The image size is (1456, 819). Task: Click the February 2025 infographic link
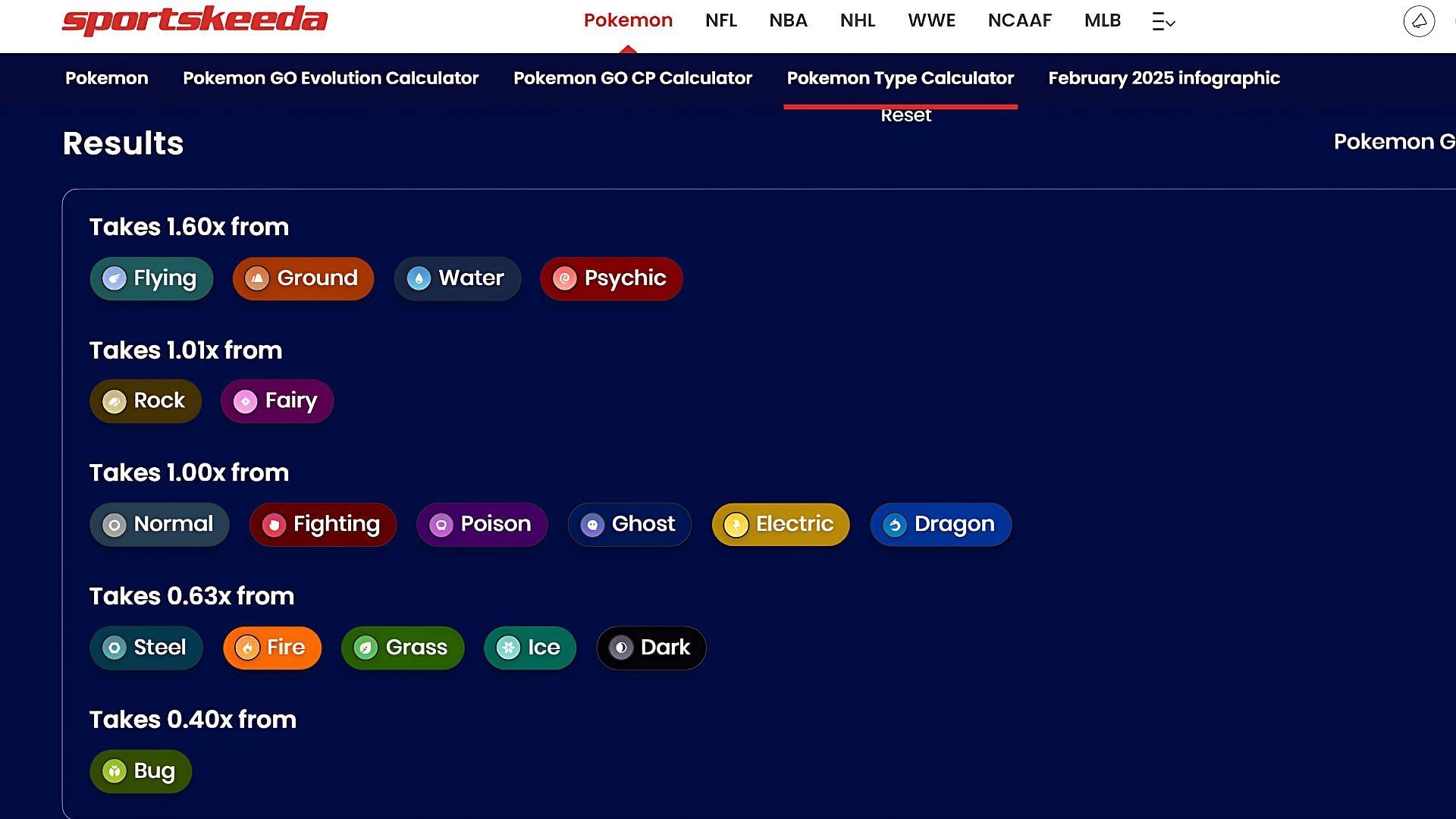pos(1164,78)
